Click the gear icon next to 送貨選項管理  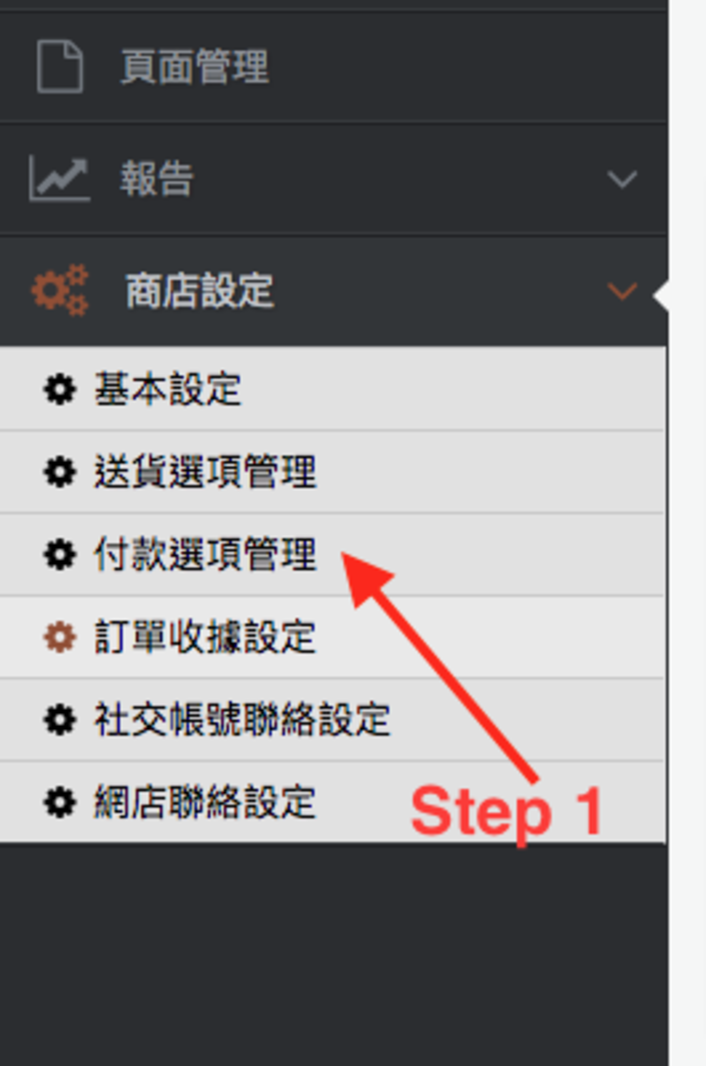[60, 472]
